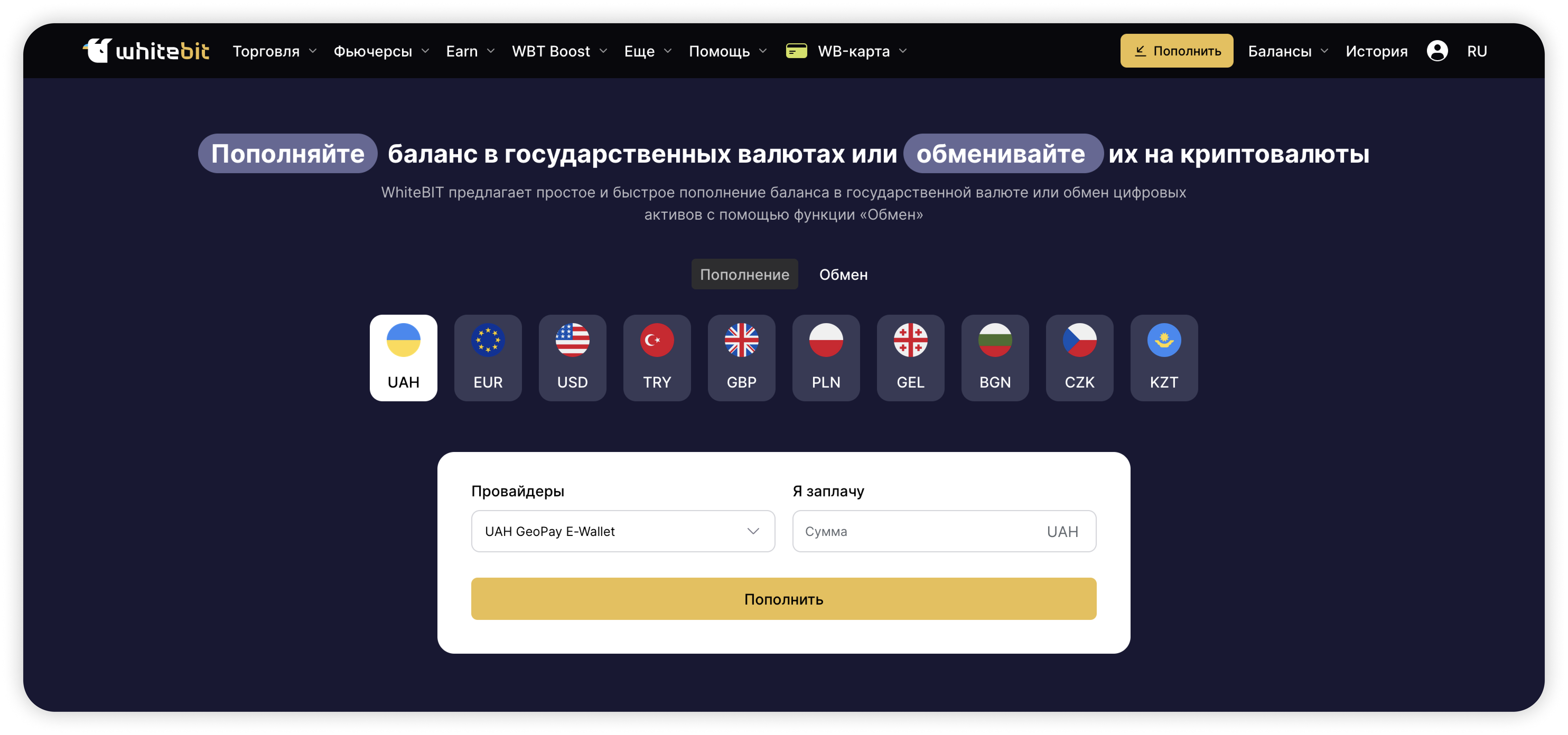Switch to the Пополнение tab
This screenshot has height=735, width=1568.
pos(744,274)
